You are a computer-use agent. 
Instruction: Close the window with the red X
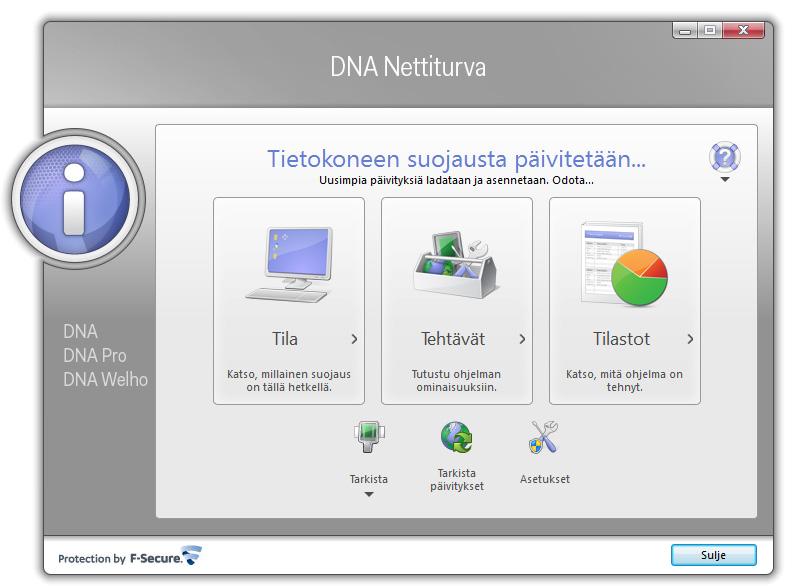tap(743, 30)
